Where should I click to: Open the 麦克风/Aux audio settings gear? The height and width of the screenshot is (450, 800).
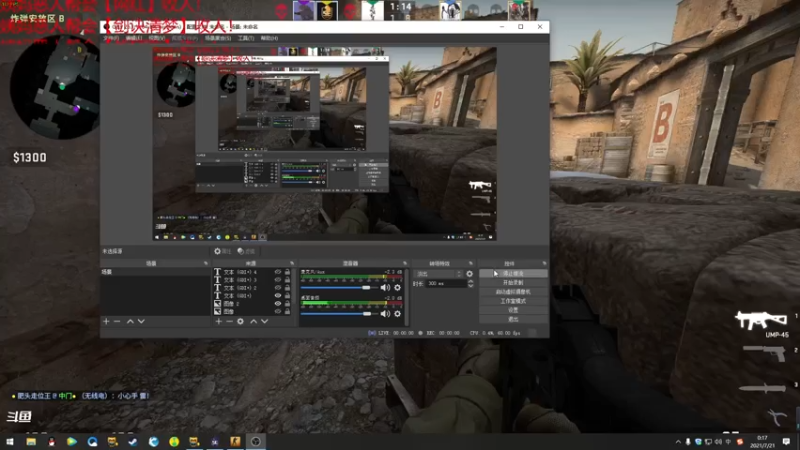(x=397, y=288)
